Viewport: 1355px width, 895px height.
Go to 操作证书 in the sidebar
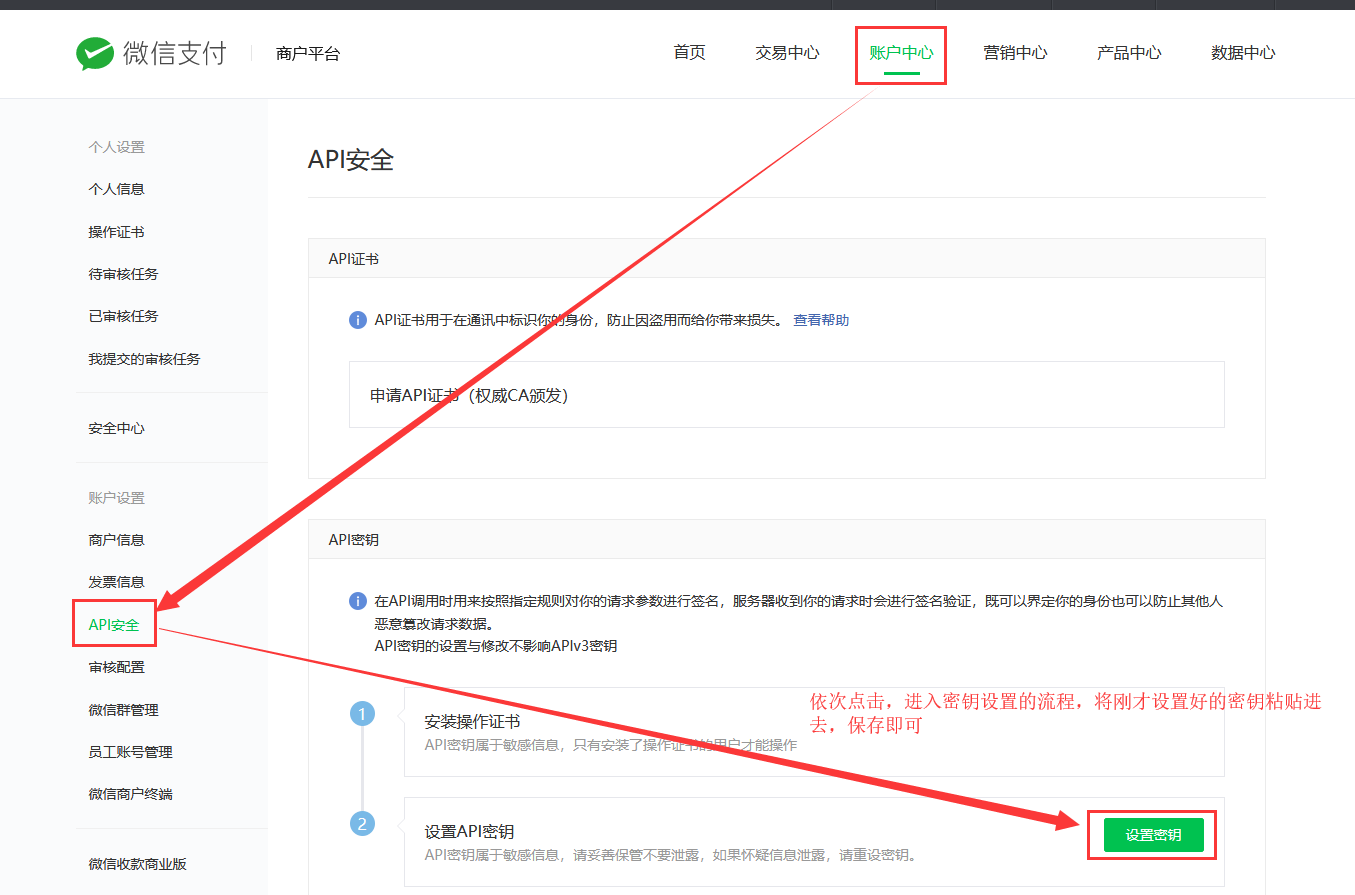(x=116, y=232)
